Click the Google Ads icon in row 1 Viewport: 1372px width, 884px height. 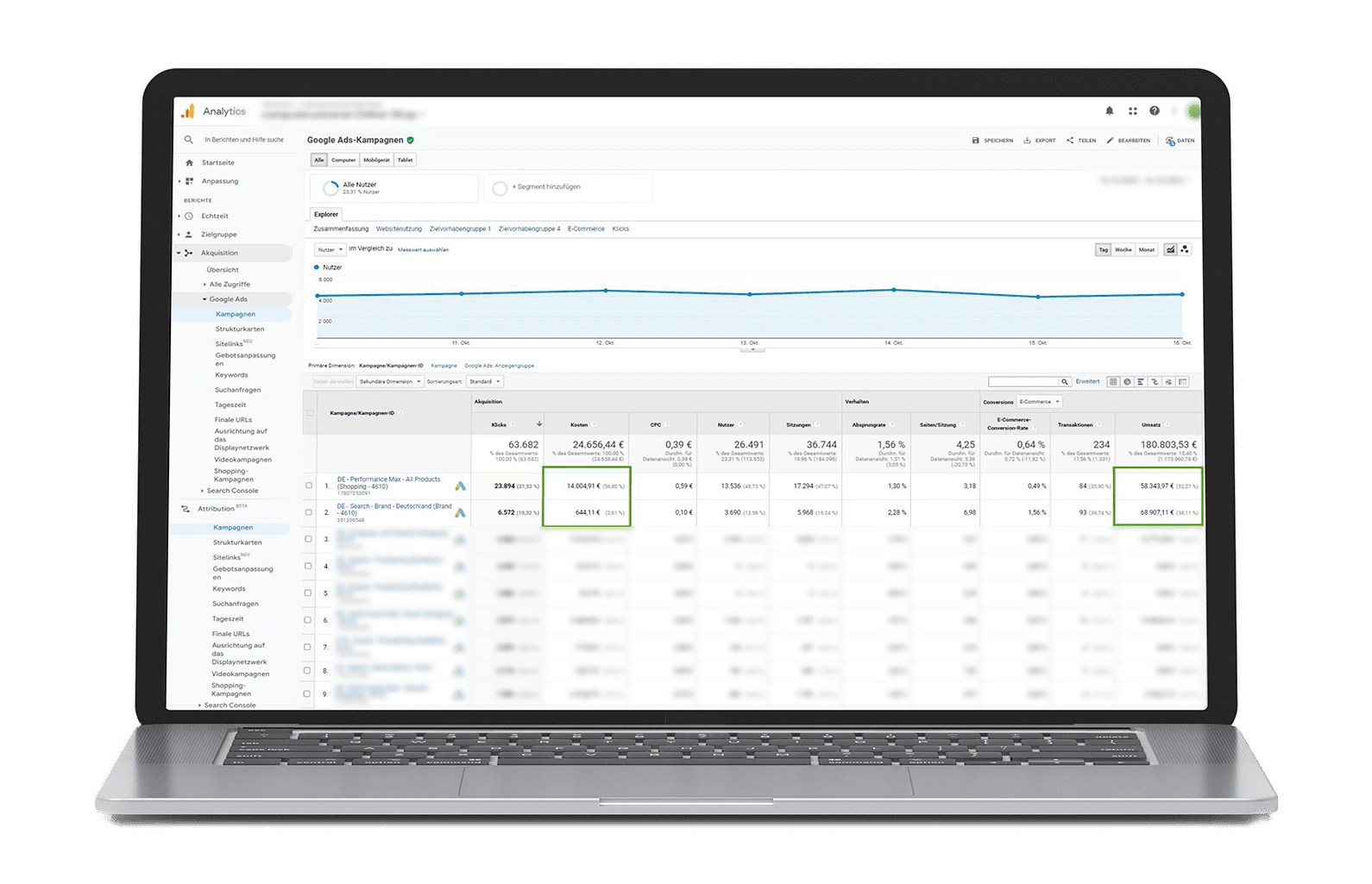460,486
